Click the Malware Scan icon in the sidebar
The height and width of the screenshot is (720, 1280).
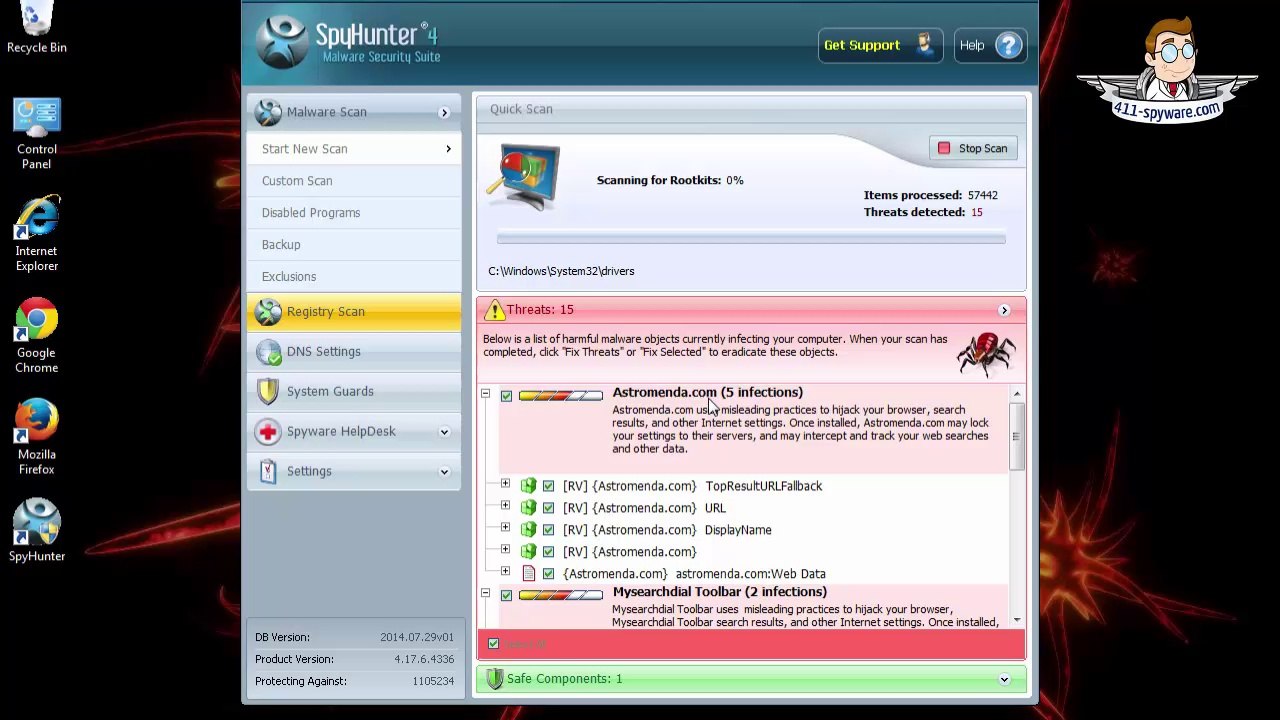(268, 112)
